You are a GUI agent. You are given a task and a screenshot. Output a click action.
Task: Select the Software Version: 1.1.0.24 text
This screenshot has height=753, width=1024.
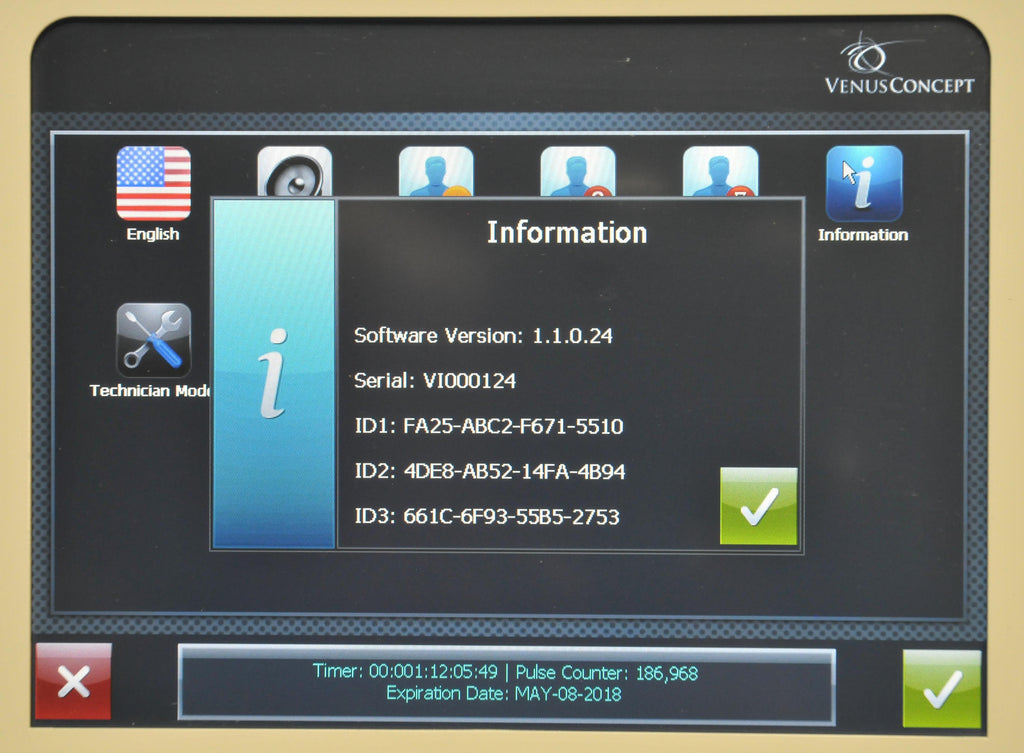pos(483,336)
